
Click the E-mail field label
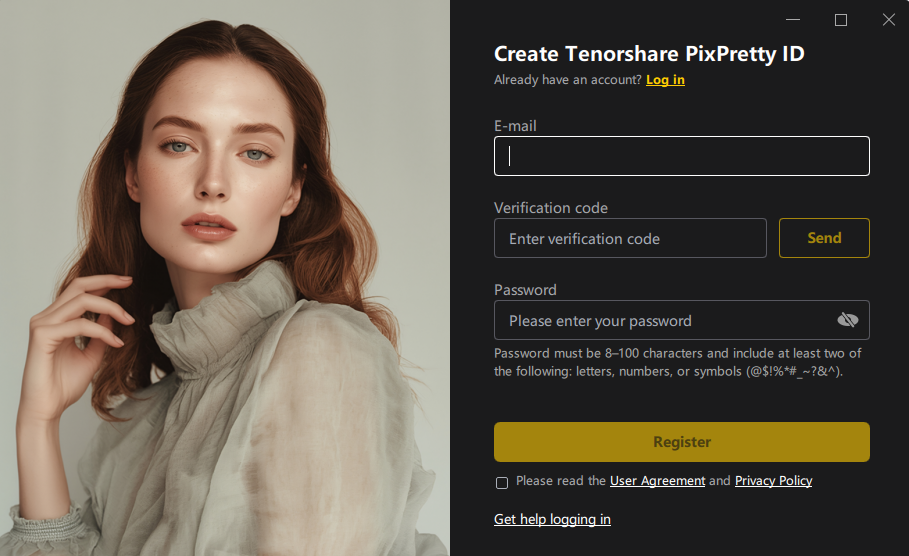tap(515, 126)
